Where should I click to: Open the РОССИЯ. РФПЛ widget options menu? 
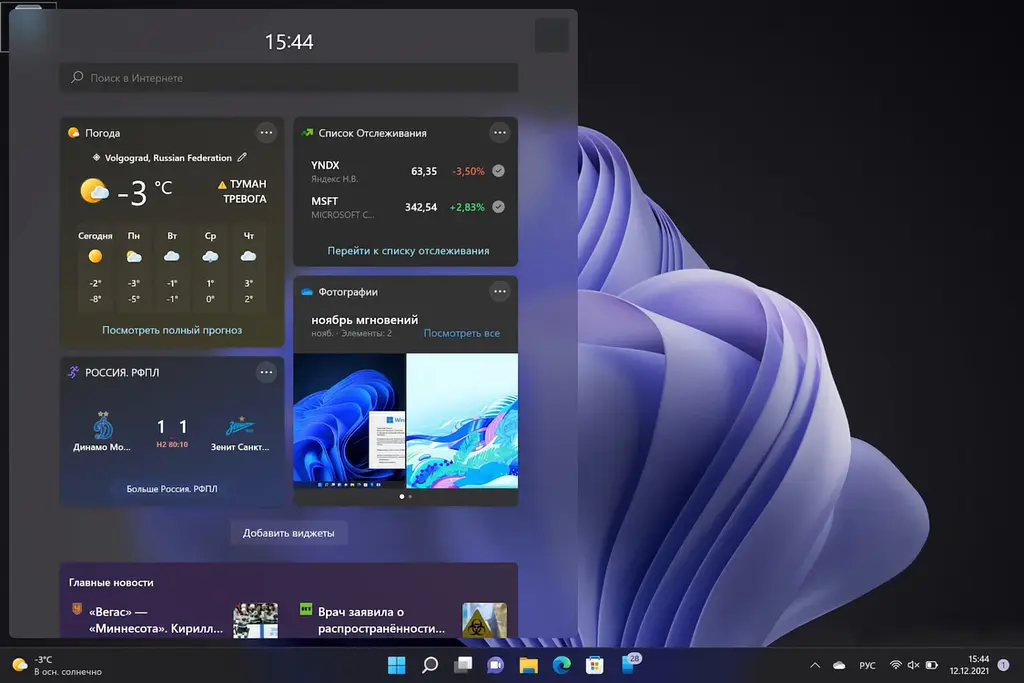pos(266,372)
